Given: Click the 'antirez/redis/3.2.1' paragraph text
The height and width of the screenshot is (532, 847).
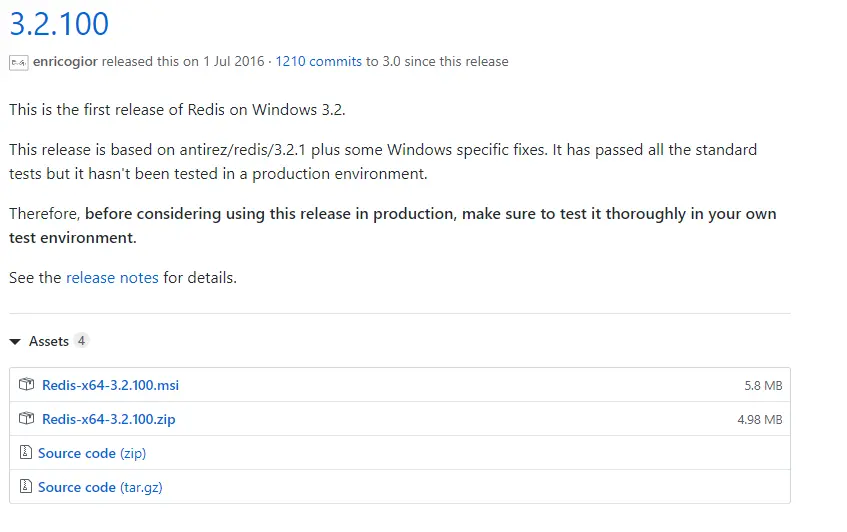Looking at the screenshot, I should 383,161.
